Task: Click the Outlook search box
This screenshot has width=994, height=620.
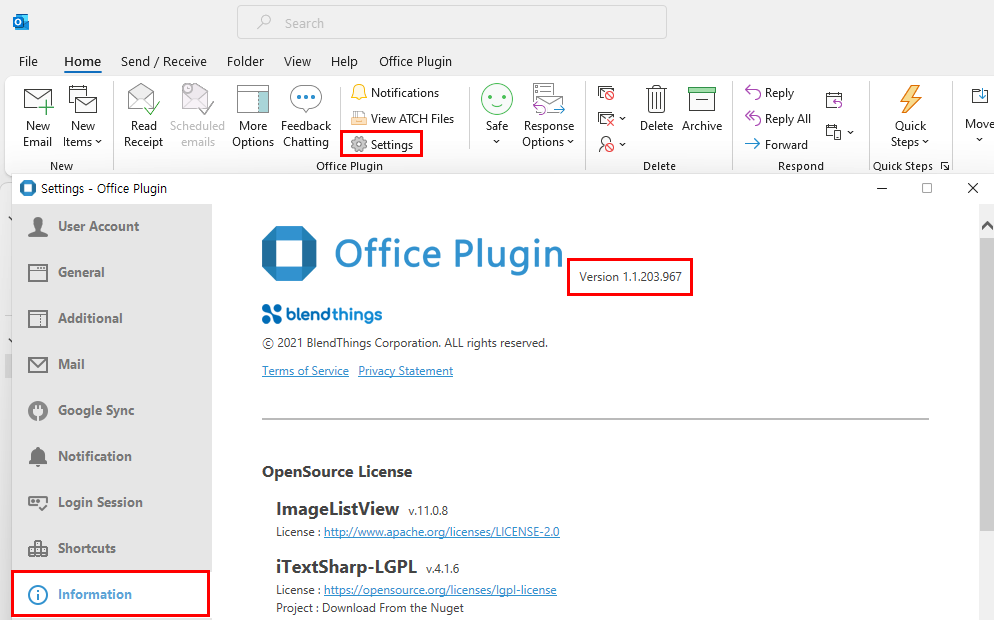Action: (x=452, y=23)
